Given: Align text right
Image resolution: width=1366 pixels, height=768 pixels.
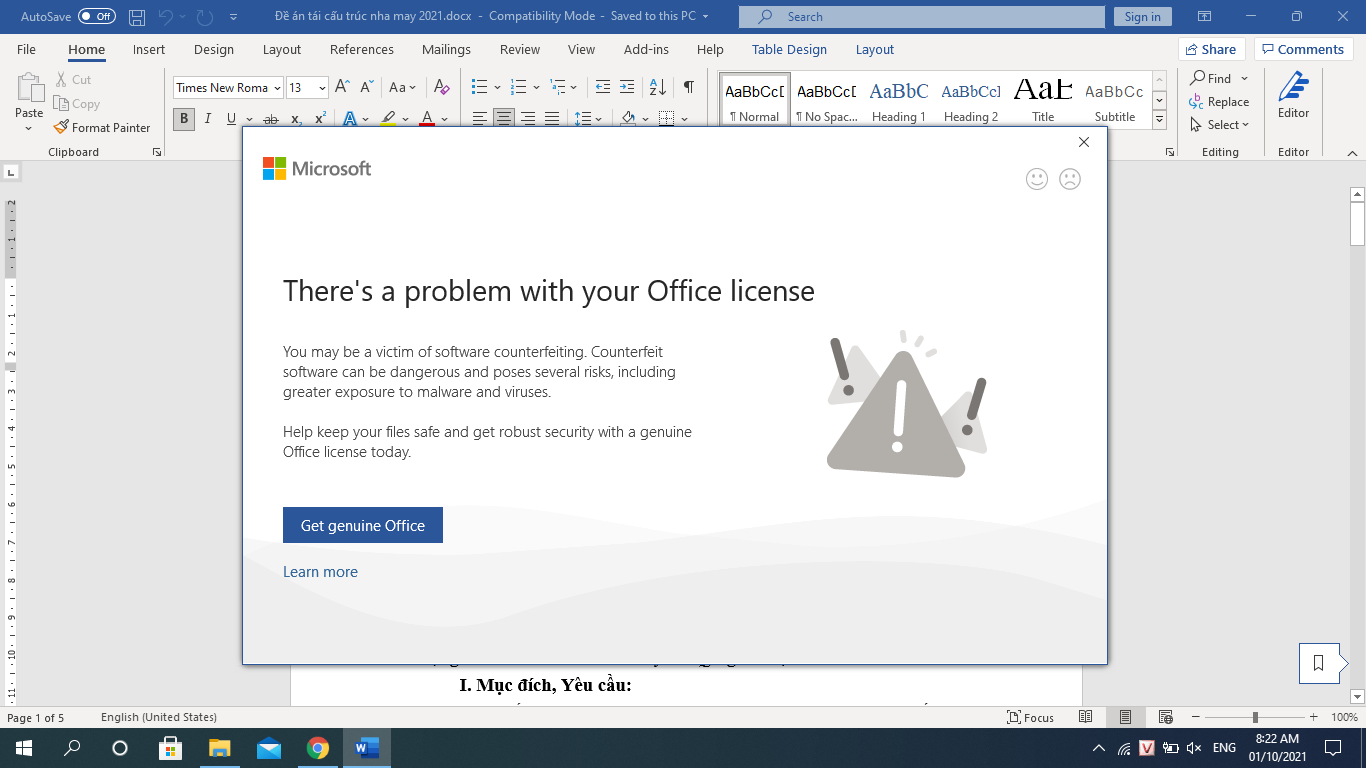Looking at the screenshot, I should pos(528,119).
